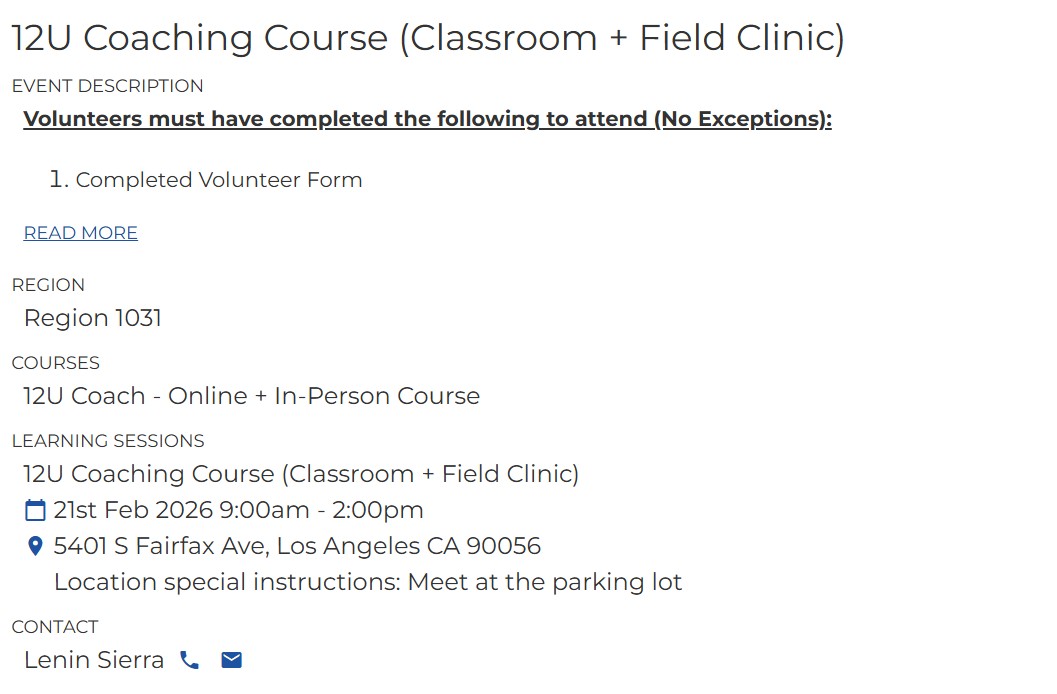Image resolution: width=1057 pixels, height=694 pixels.
Task: Click the map pin icon by the address
Action: [x=35, y=547]
